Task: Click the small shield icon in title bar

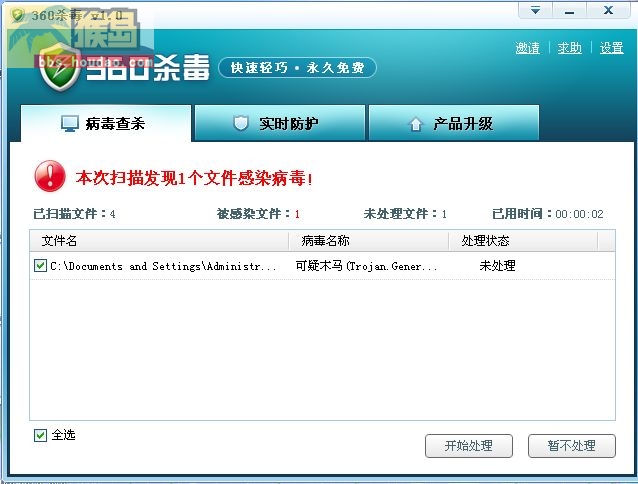Action: click(x=17, y=15)
